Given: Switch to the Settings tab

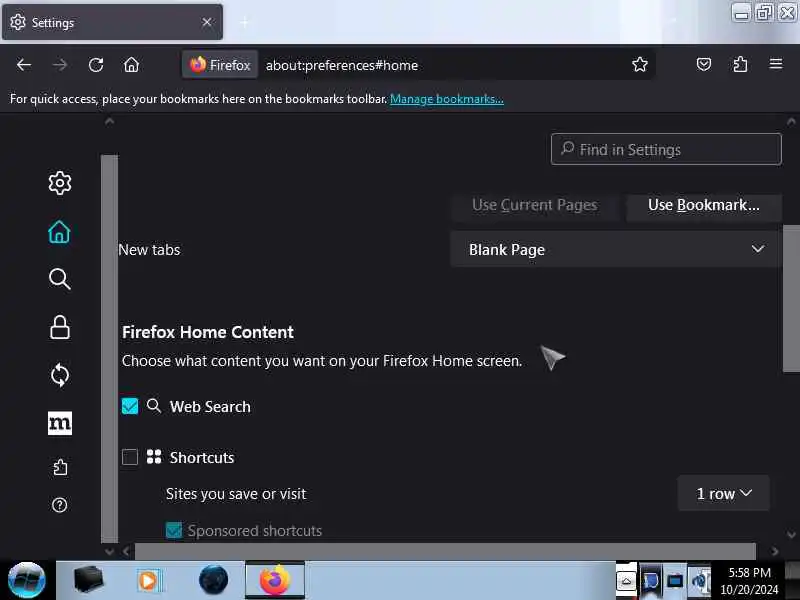Looking at the screenshot, I should click(112, 22).
